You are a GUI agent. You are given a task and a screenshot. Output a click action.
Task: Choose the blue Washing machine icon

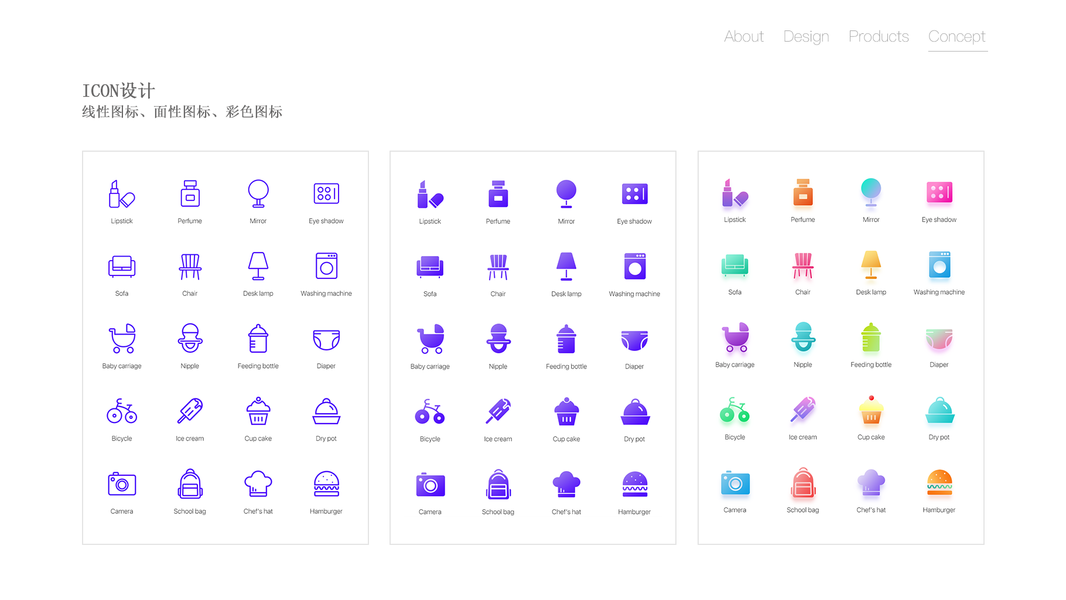tap(940, 265)
